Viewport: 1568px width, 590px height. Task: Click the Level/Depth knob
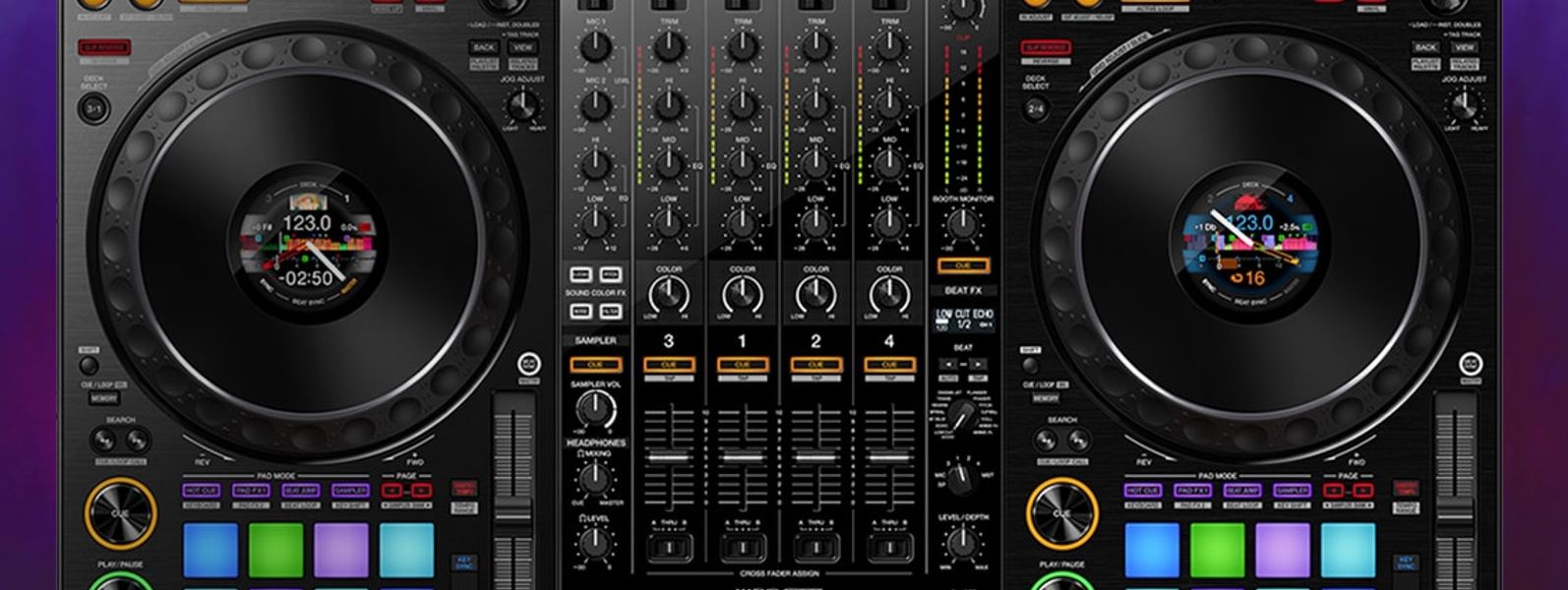pyautogui.click(x=963, y=544)
